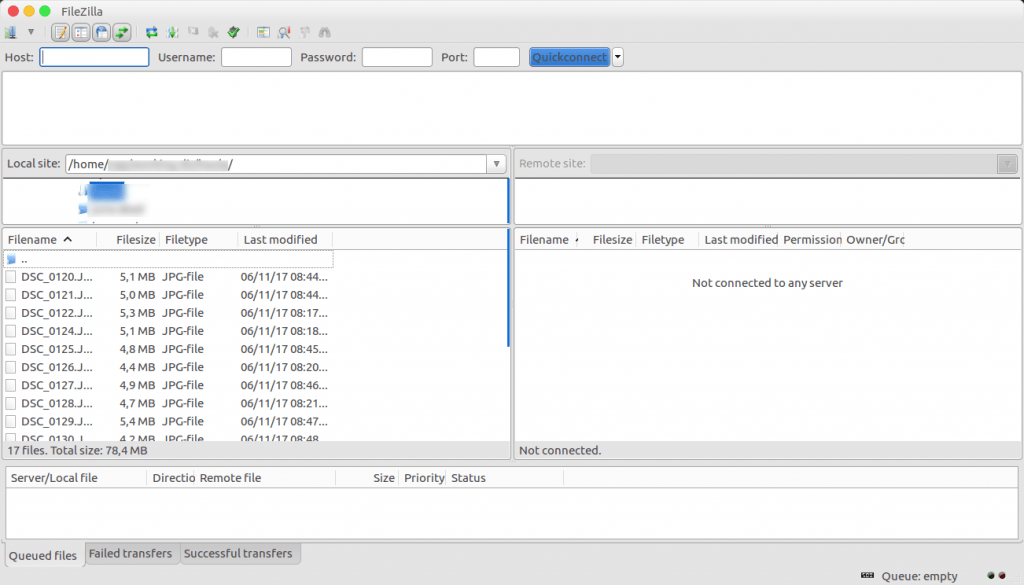Image resolution: width=1024 pixels, height=585 pixels.
Task: Process the transfer queue
Action: coord(172,32)
